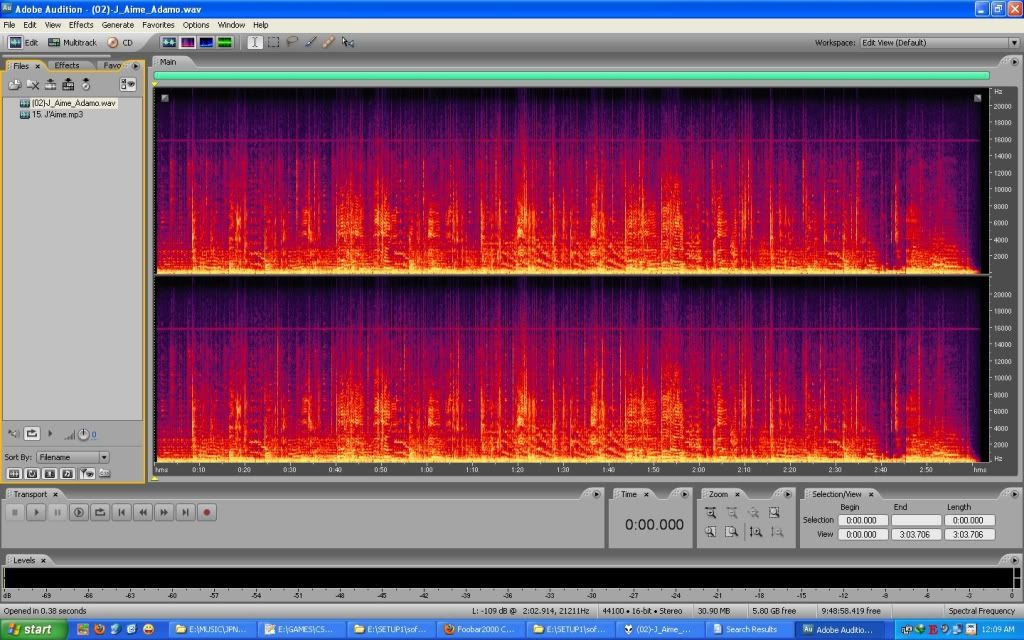Toggle Show Options in Files panel
The image size is (1024, 640).
click(128, 84)
